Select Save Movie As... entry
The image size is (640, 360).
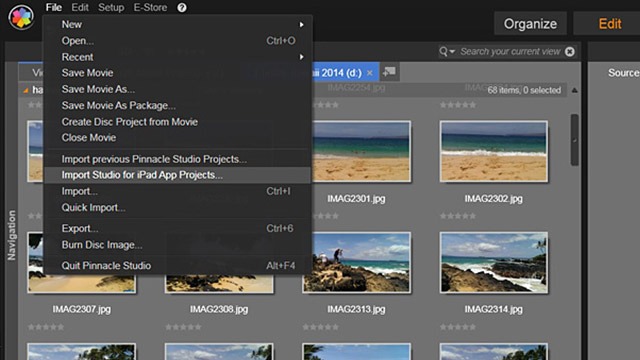point(178,89)
